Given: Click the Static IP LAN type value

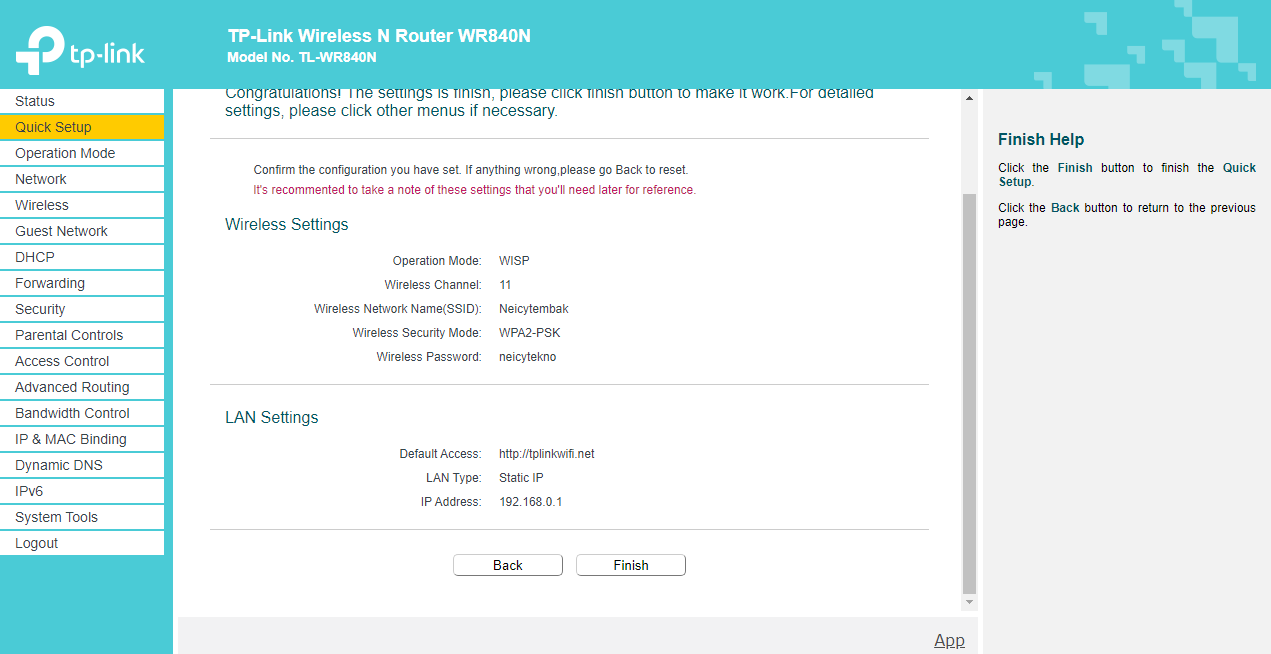Looking at the screenshot, I should [x=521, y=478].
